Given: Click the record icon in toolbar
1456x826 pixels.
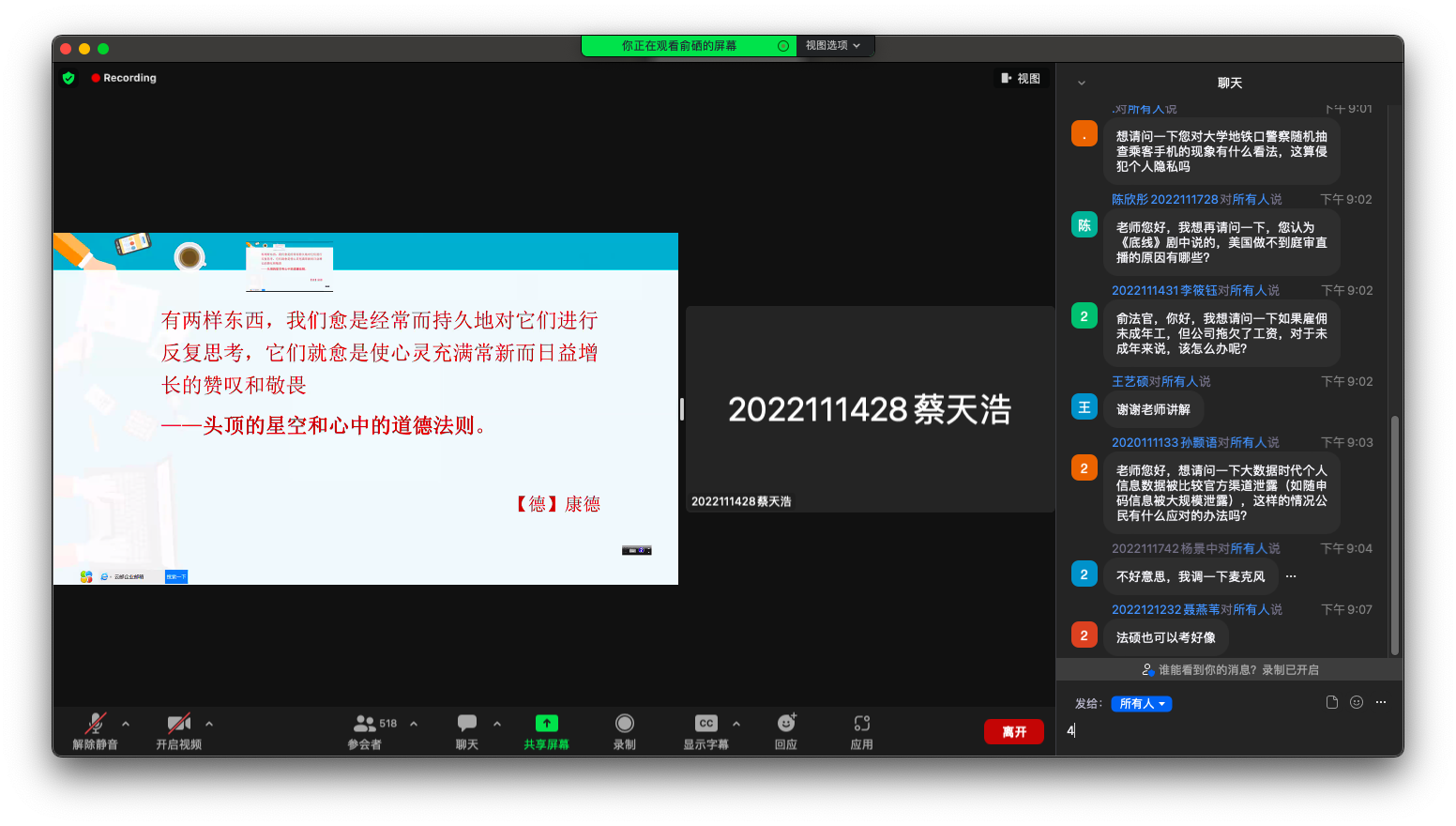Looking at the screenshot, I should (624, 724).
